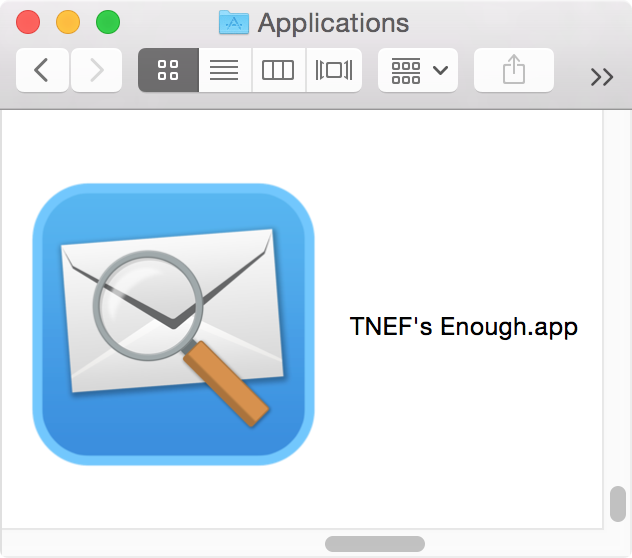The image size is (632, 558).
Task: Minimize the Applications window
Action: pyautogui.click(x=68, y=22)
